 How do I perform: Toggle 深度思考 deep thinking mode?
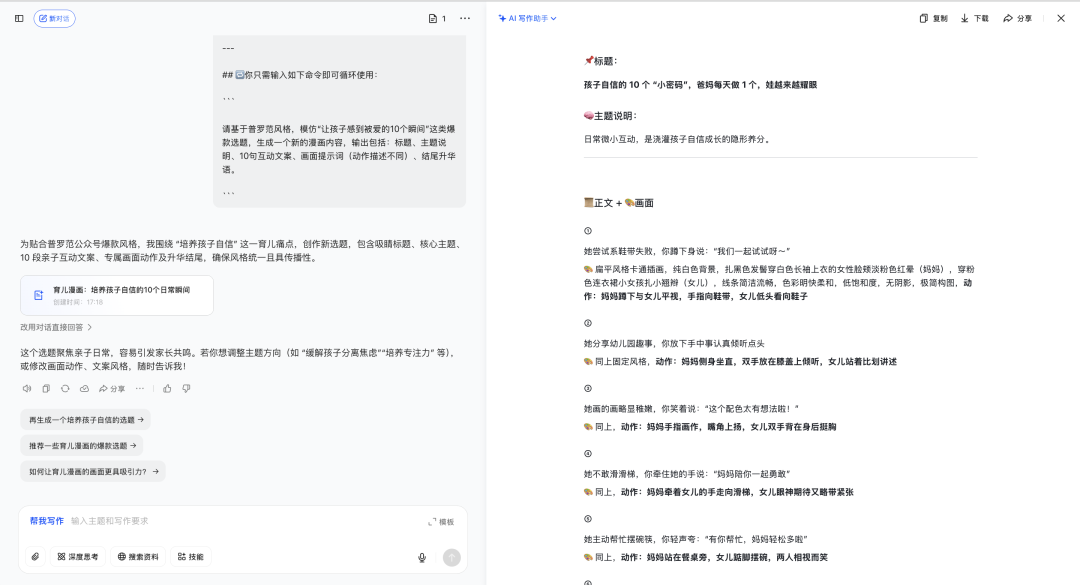click(x=76, y=557)
